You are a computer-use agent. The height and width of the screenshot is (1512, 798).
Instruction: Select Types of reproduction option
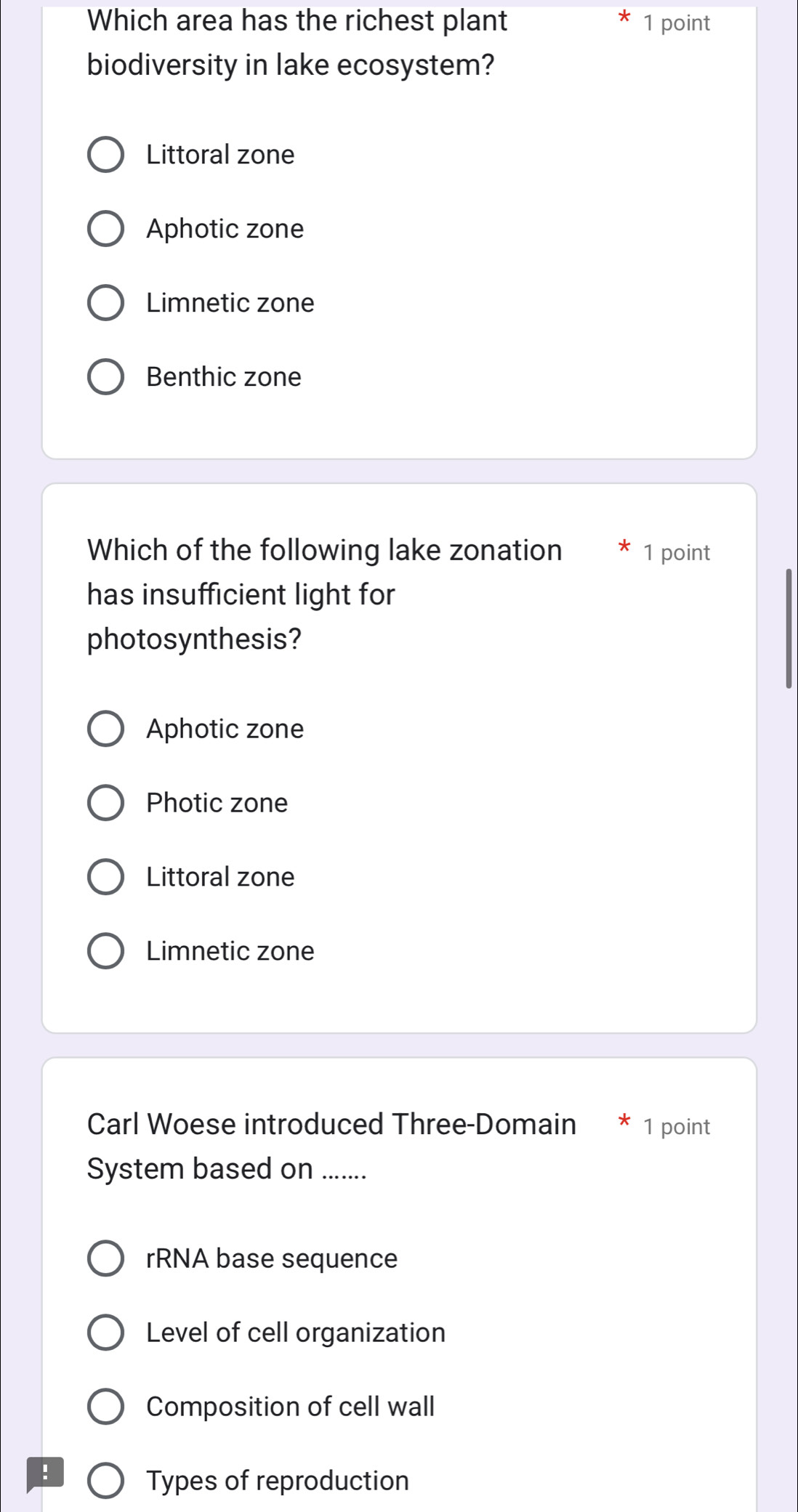point(105,1481)
